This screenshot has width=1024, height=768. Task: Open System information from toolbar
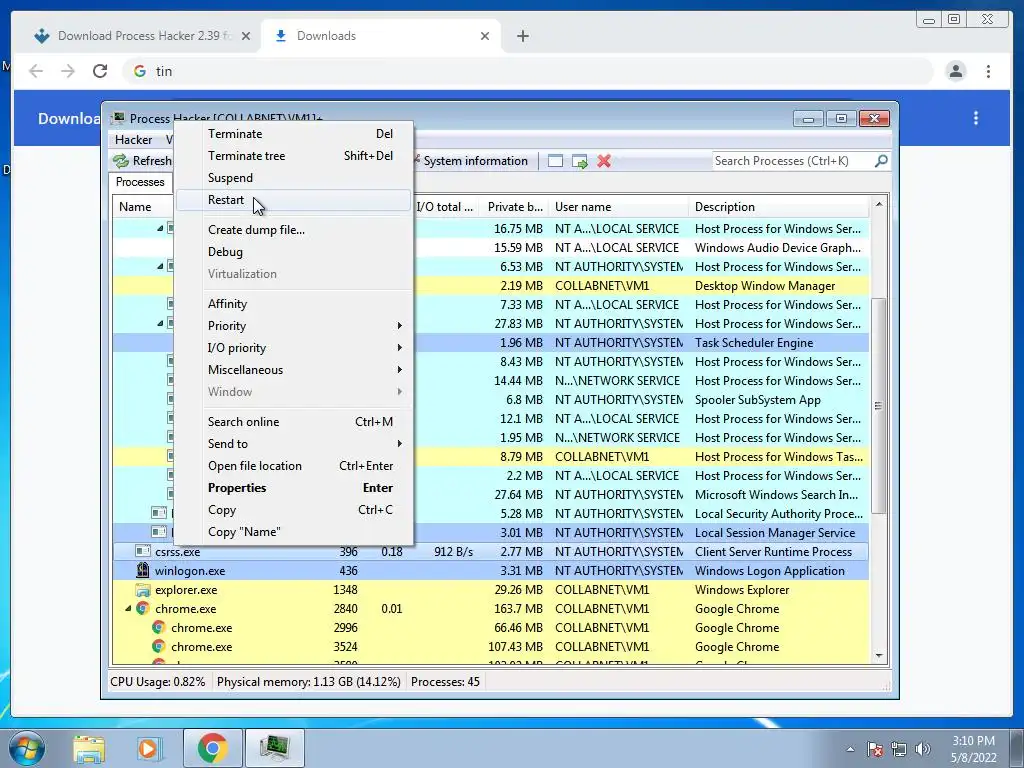point(472,161)
